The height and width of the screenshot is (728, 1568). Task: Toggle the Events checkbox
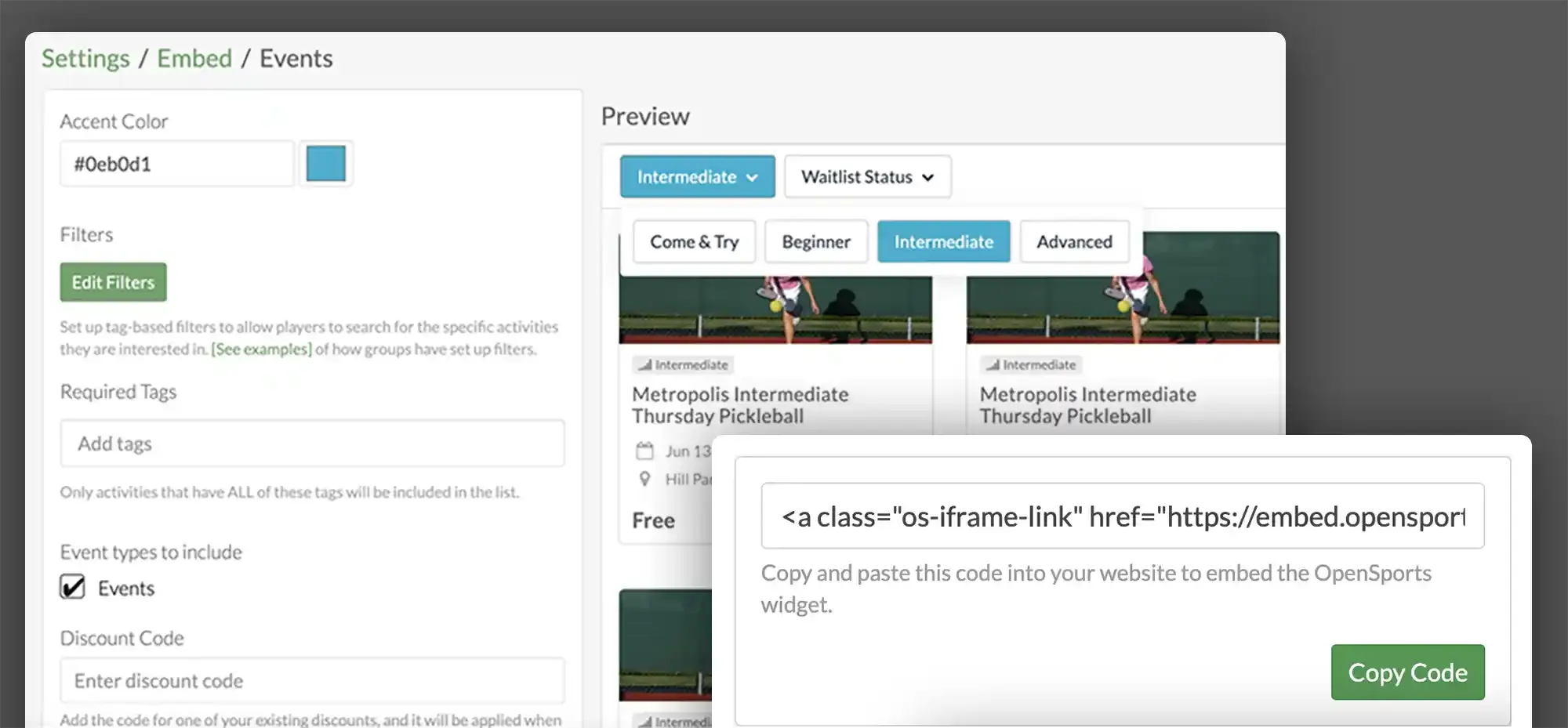[x=73, y=587]
